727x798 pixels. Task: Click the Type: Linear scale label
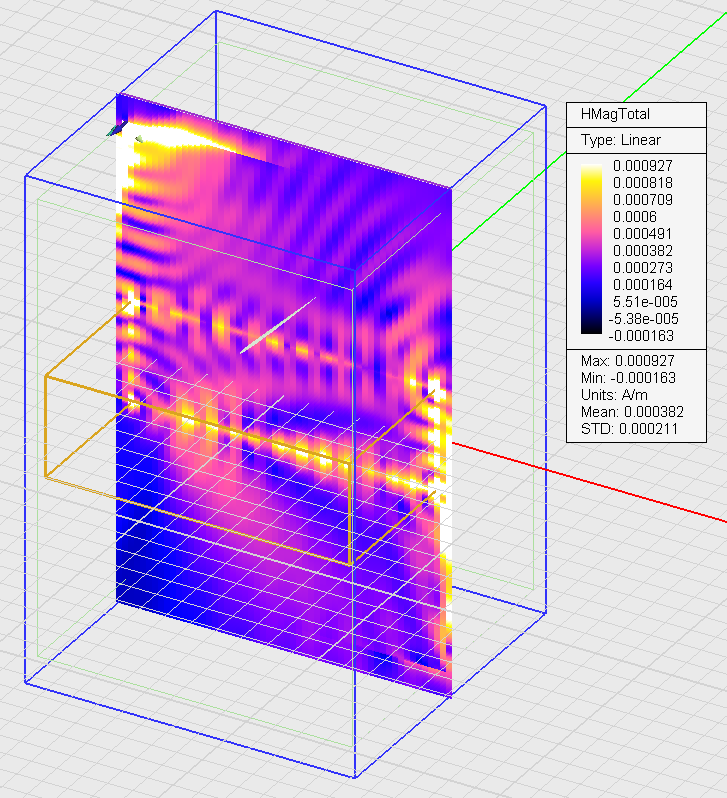tap(621, 140)
